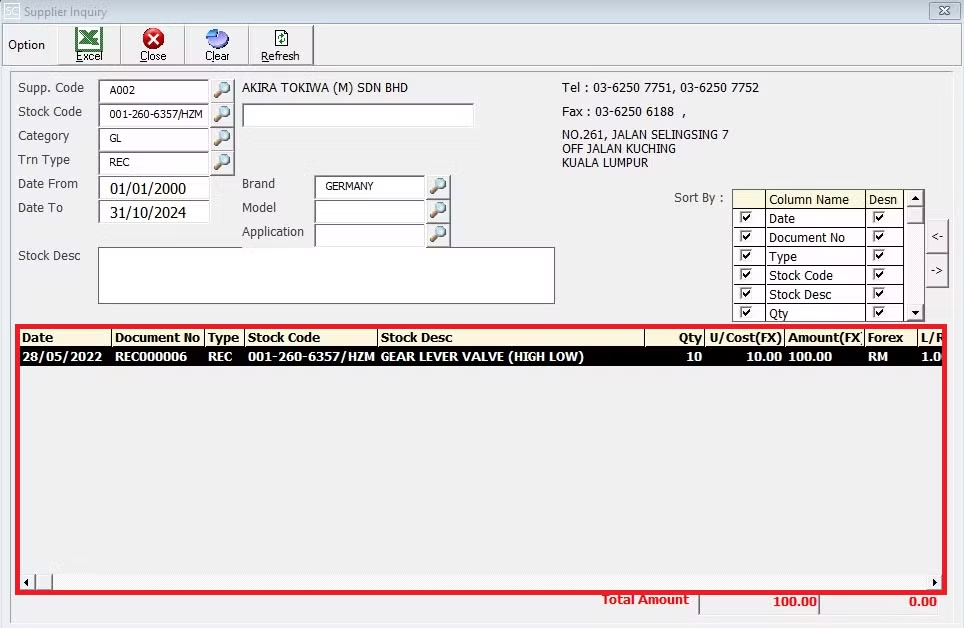Click the Category field containing GL

coord(154,138)
